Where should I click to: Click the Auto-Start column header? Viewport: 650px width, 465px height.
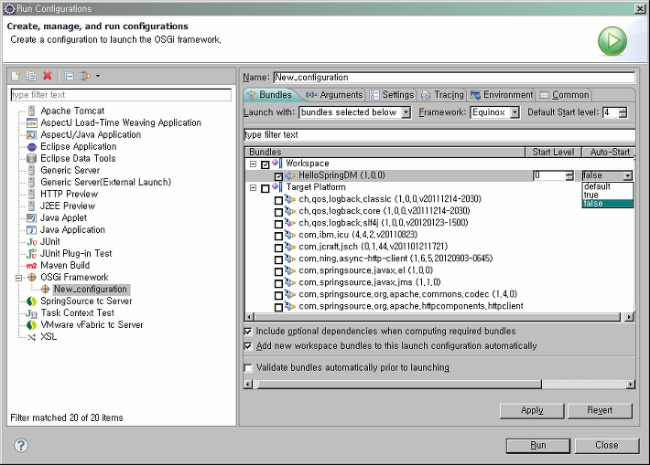point(609,152)
